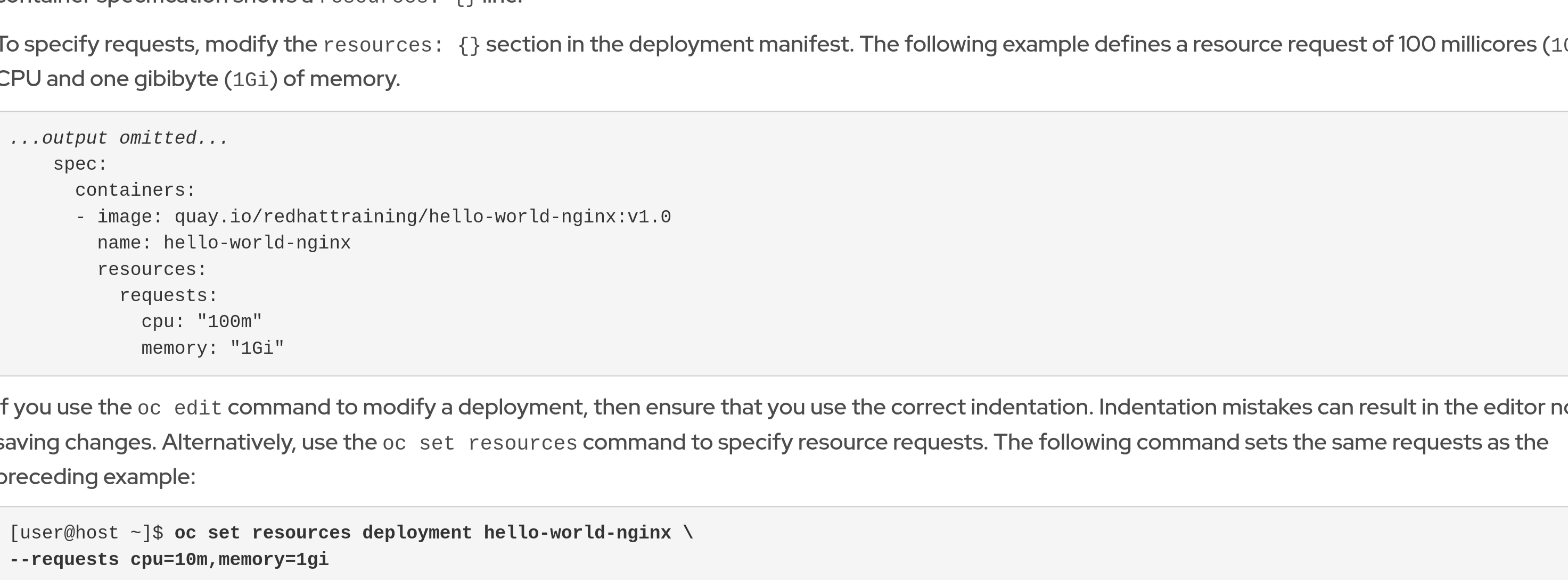Click the inline 'oc edit' command text
Screen dimensions: 1568x580
[x=179, y=408]
